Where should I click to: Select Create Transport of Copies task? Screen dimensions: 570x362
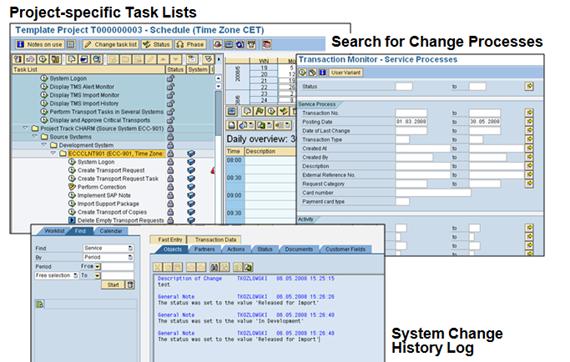pos(112,212)
